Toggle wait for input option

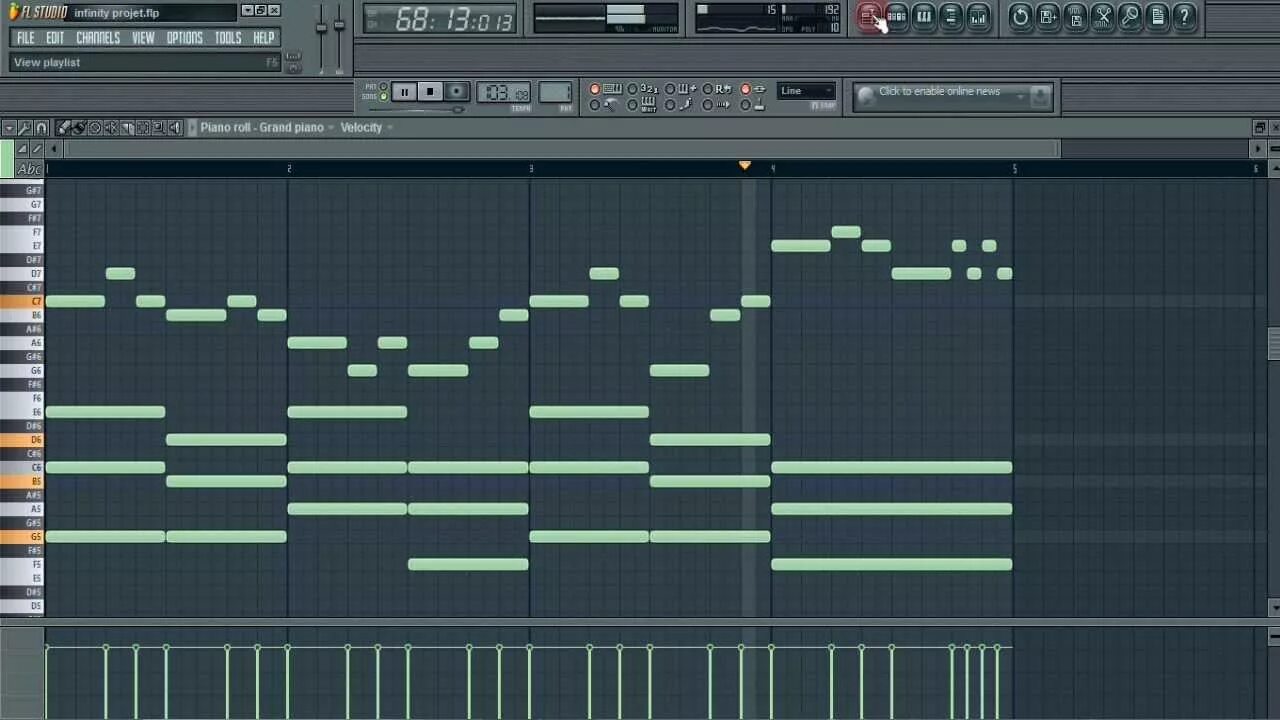click(x=642, y=105)
